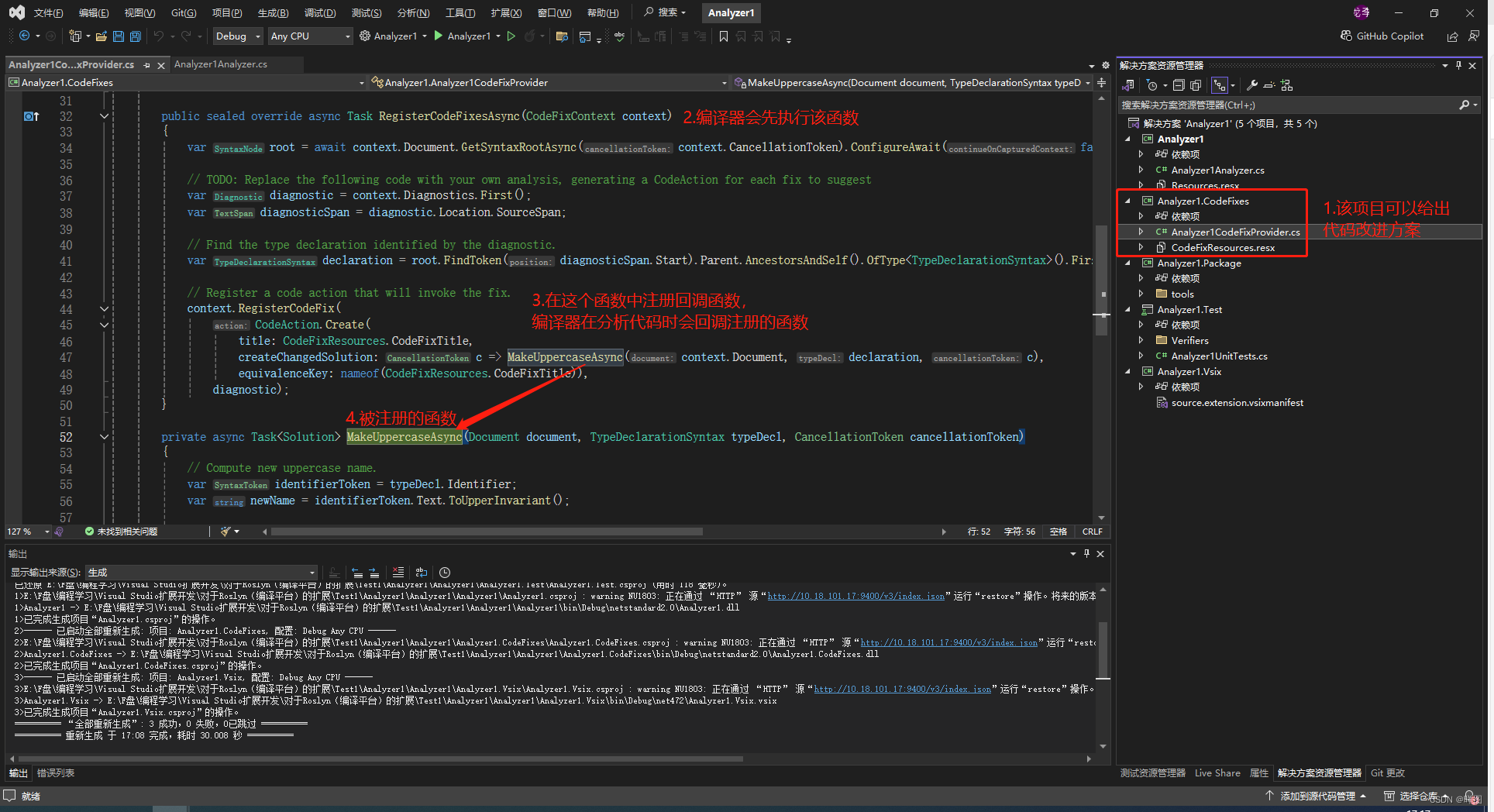Viewport: 1494px width, 812px height.
Task: Open the 扩展(X) menu
Action: 506,13
